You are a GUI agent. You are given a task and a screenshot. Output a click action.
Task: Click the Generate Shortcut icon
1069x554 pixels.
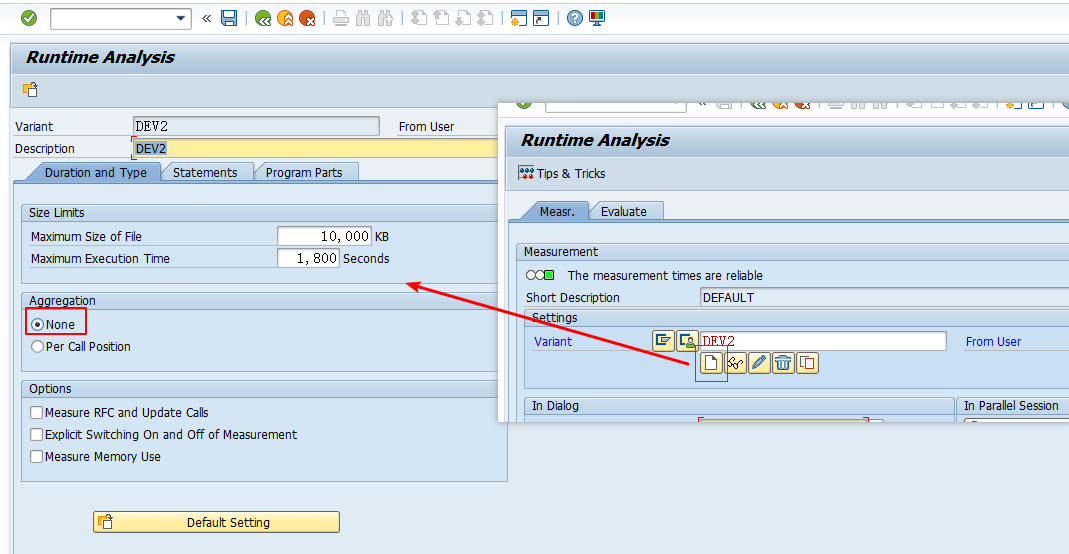click(541, 18)
